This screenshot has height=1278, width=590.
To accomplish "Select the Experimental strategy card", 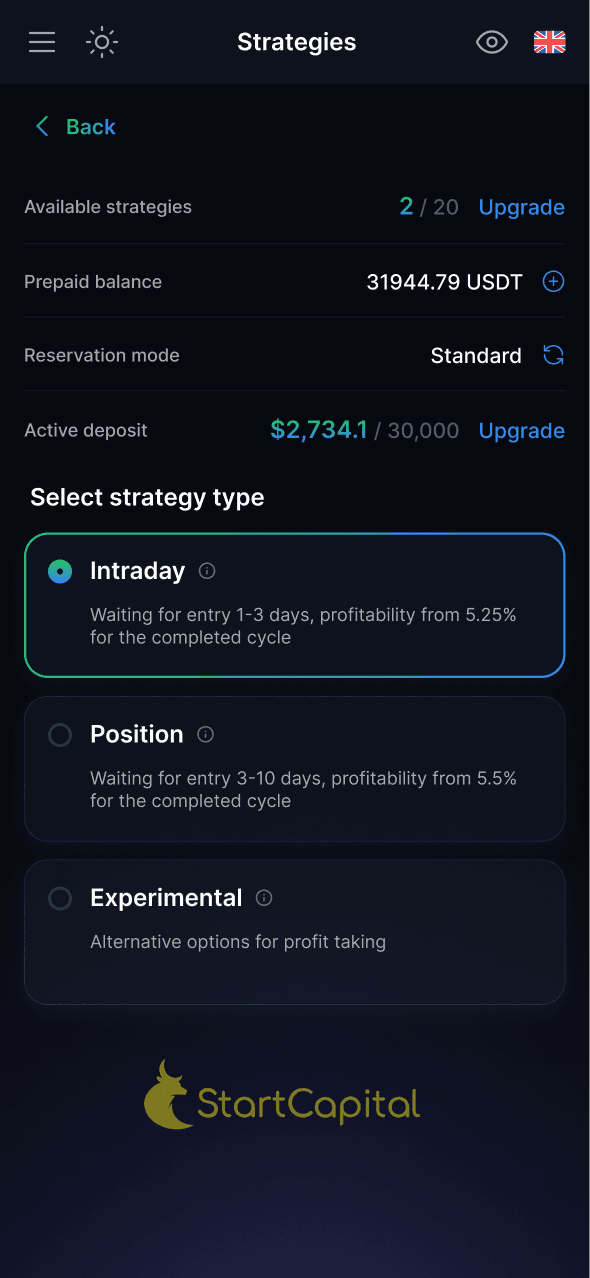I will [x=295, y=932].
